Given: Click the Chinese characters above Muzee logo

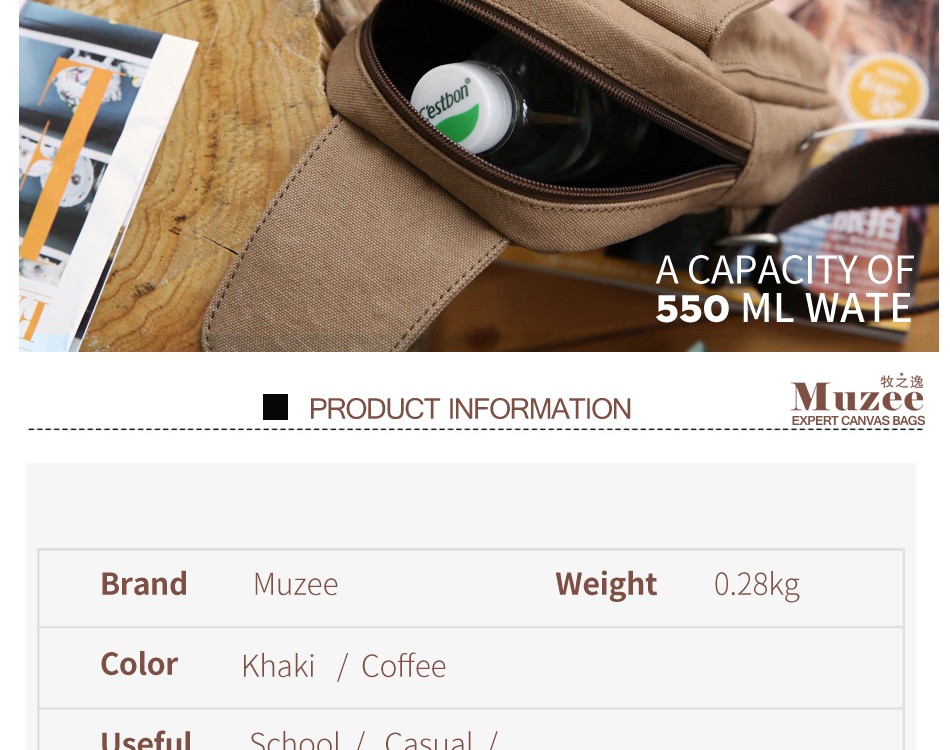Looking at the screenshot, I should [902, 381].
